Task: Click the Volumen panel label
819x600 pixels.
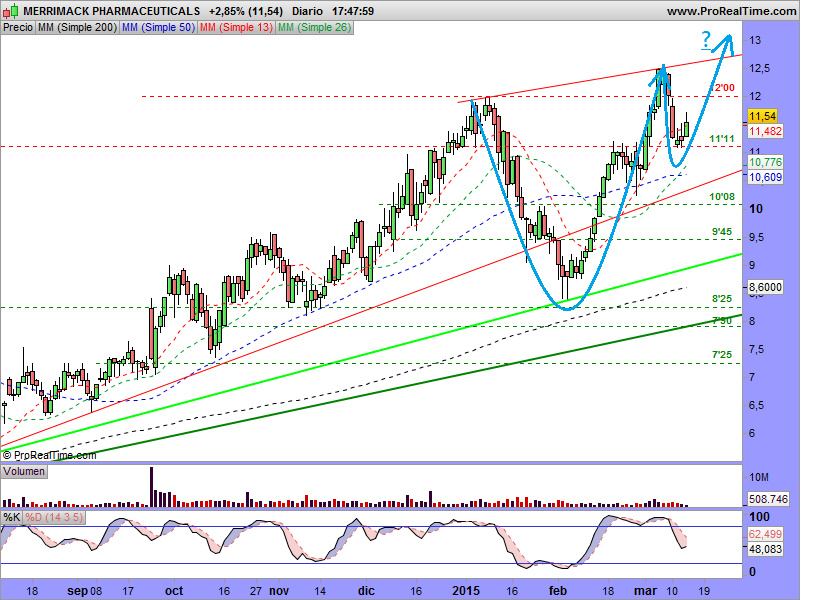Action: [x=24, y=472]
